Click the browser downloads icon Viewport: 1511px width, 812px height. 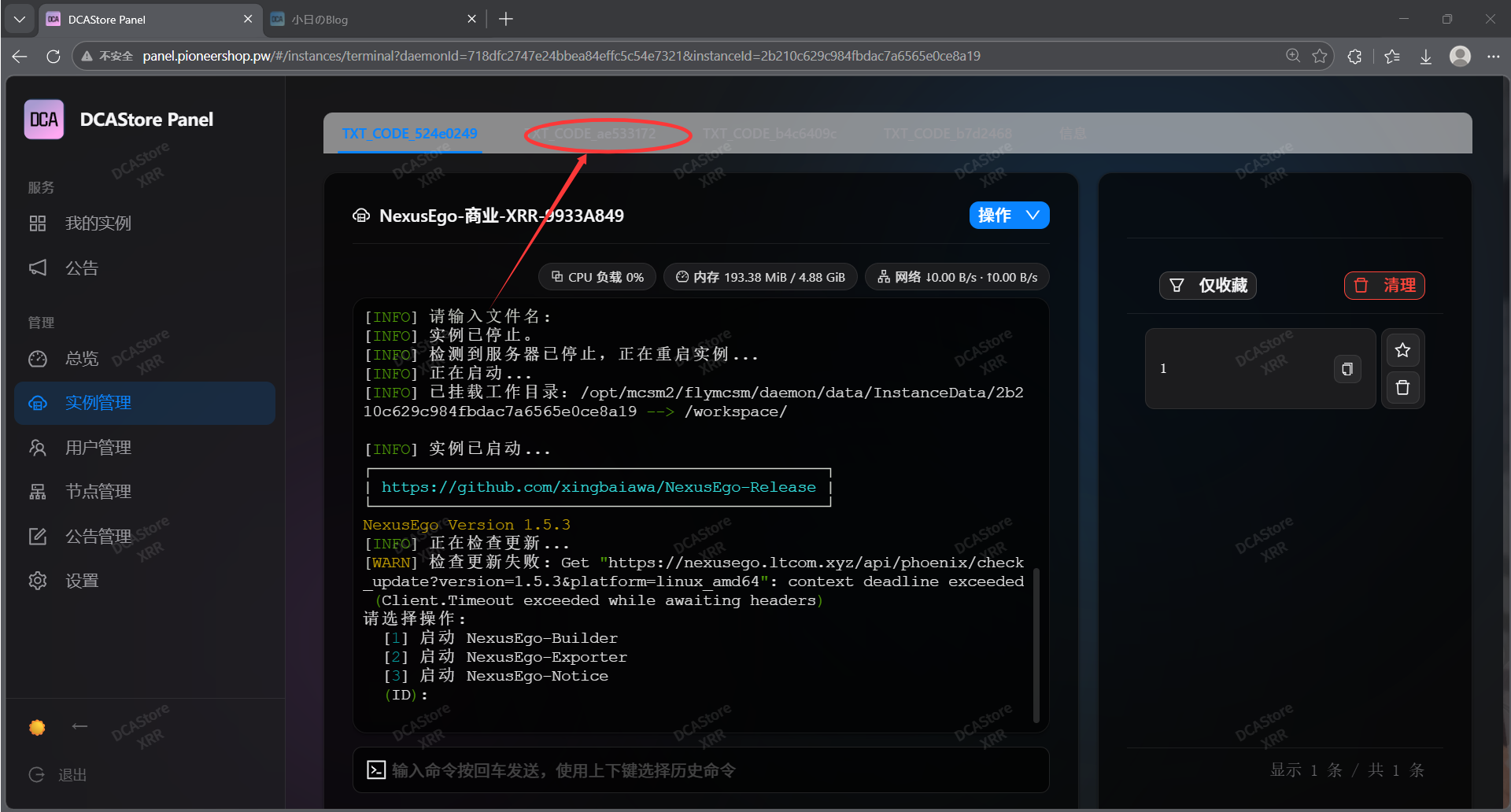tap(1425, 56)
